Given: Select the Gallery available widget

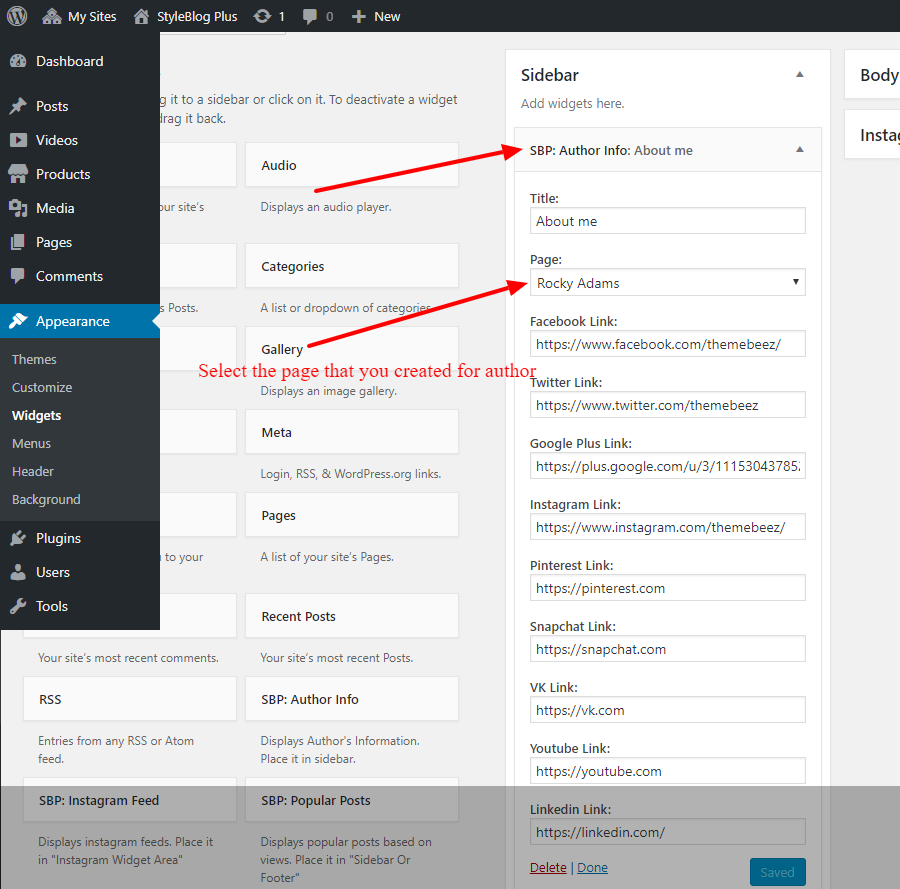Looking at the screenshot, I should 352,349.
